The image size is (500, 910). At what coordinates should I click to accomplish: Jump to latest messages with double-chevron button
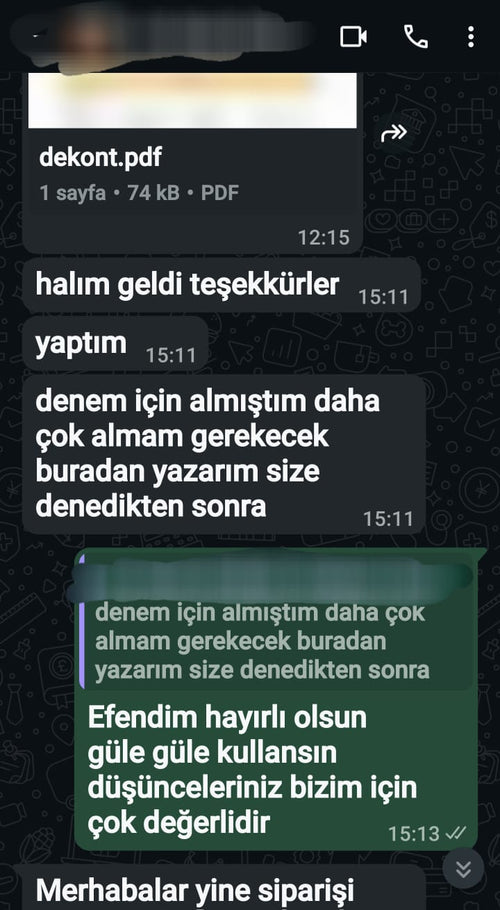click(x=463, y=868)
